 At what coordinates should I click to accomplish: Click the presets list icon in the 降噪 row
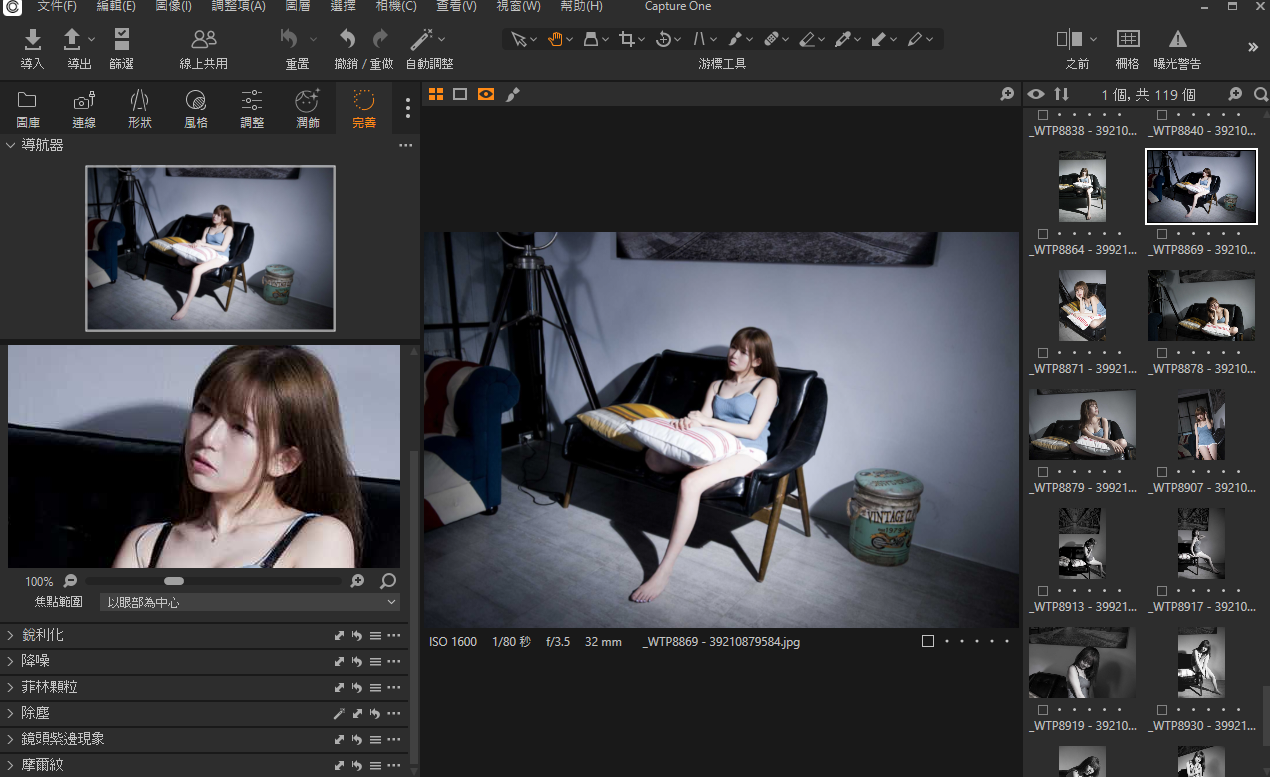point(375,661)
